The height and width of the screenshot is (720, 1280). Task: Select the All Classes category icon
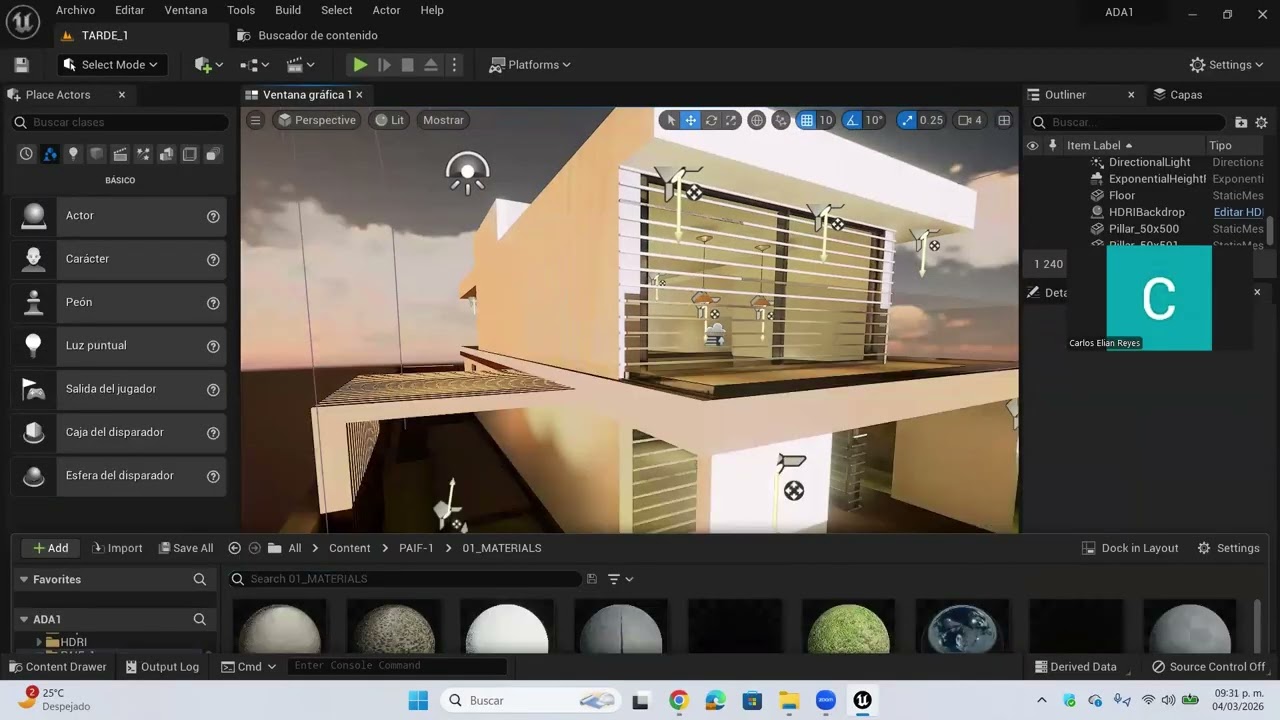point(212,154)
